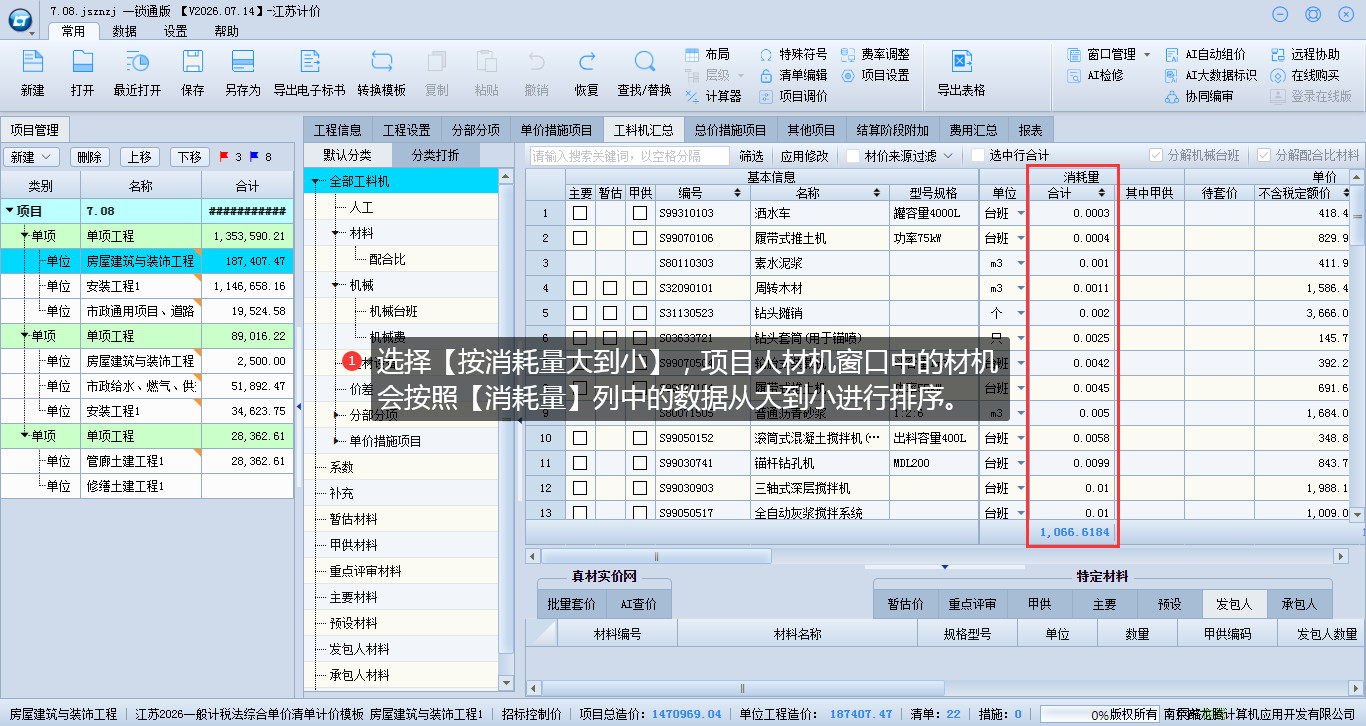Click the 下移 button
Viewport: 1366px width, 726px height.
point(190,157)
